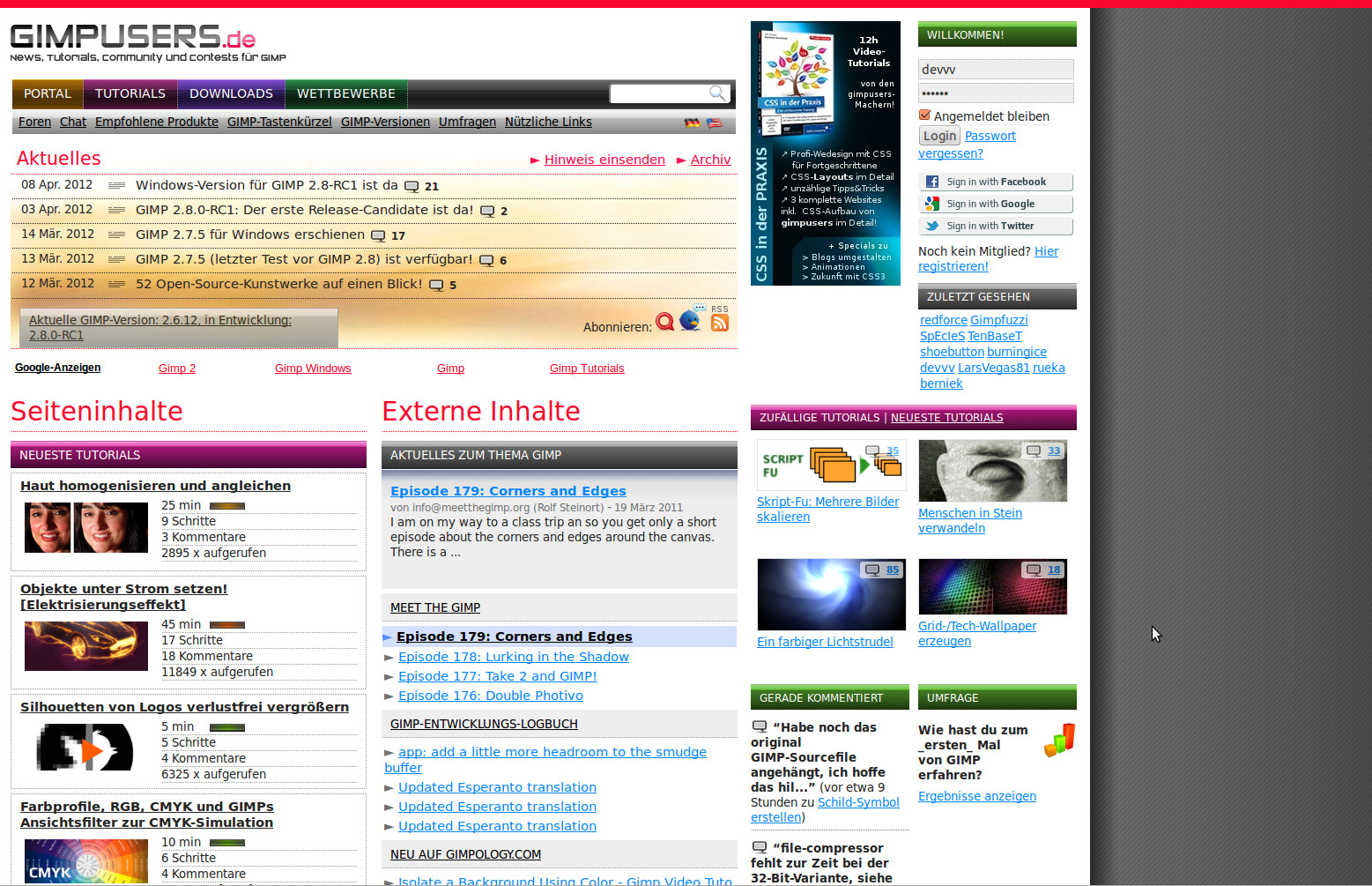Open the WETTBEWERBE tab

point(346,93)
